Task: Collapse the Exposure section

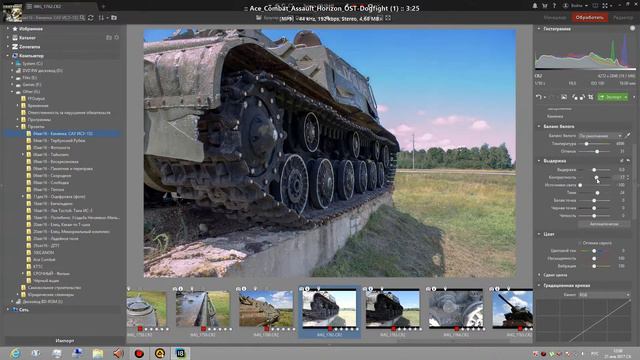Action: [539, 161]
